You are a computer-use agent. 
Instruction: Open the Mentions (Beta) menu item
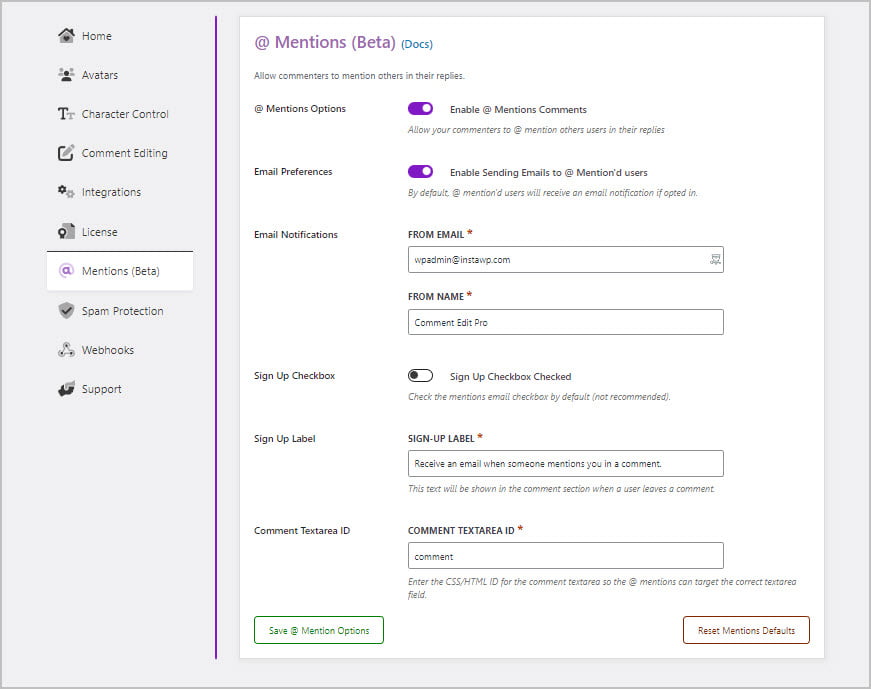pos(120,271)
